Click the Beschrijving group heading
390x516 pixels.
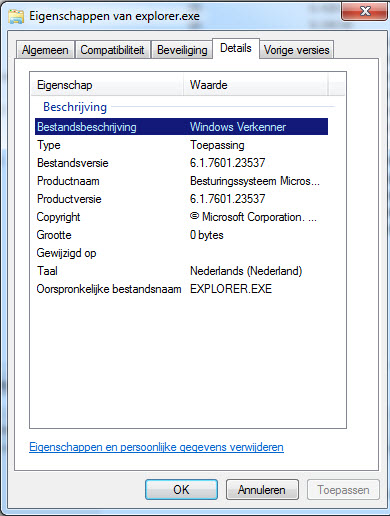(75, 107)
